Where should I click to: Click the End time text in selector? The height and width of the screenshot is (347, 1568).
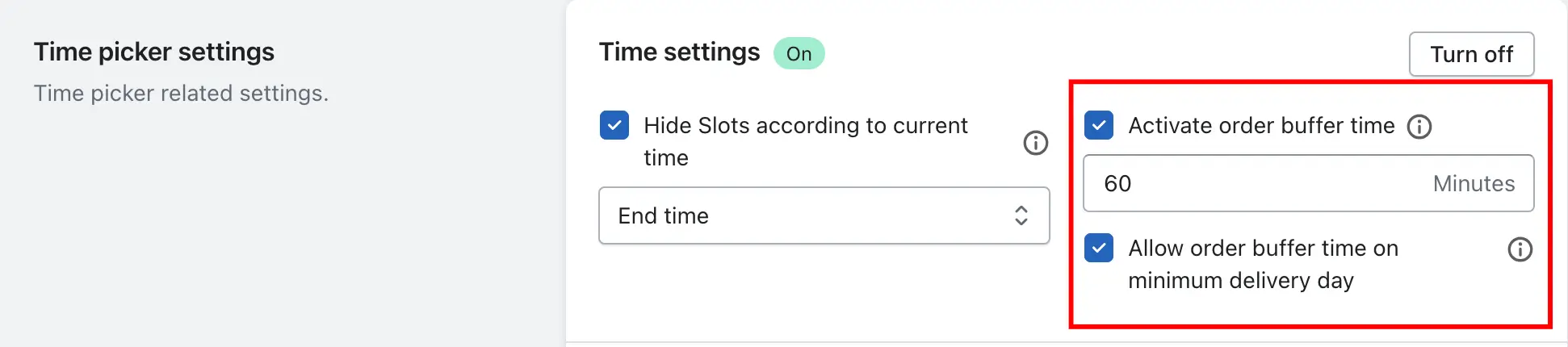coord(663,215)
